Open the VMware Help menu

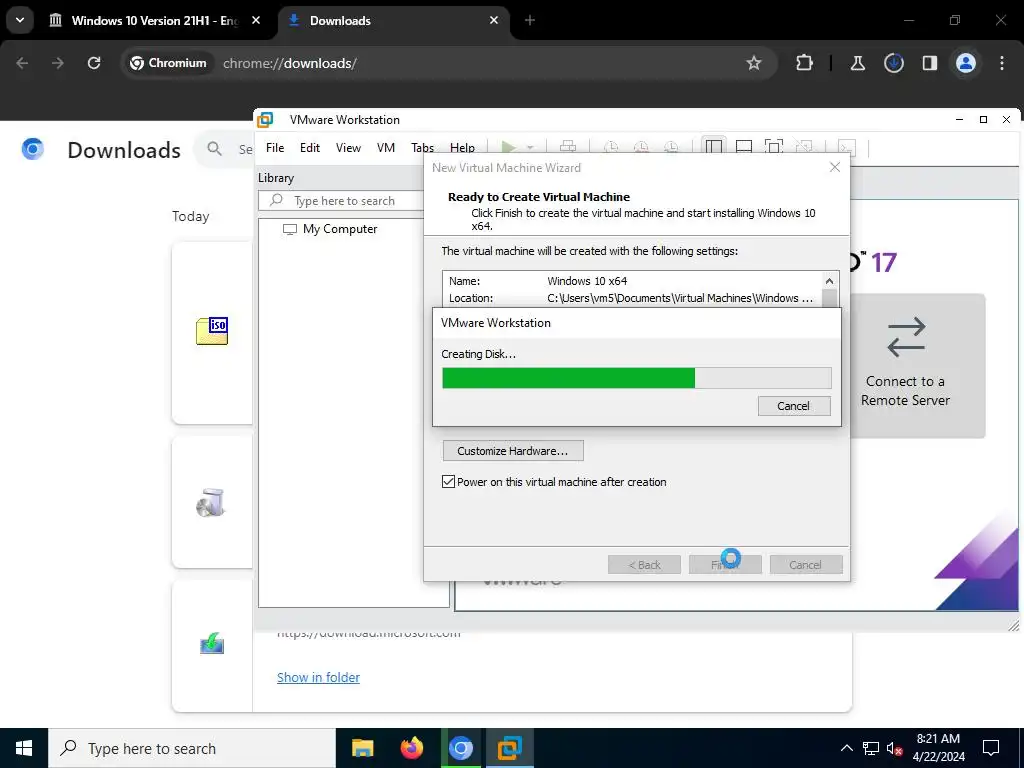(x=462, y=148)
